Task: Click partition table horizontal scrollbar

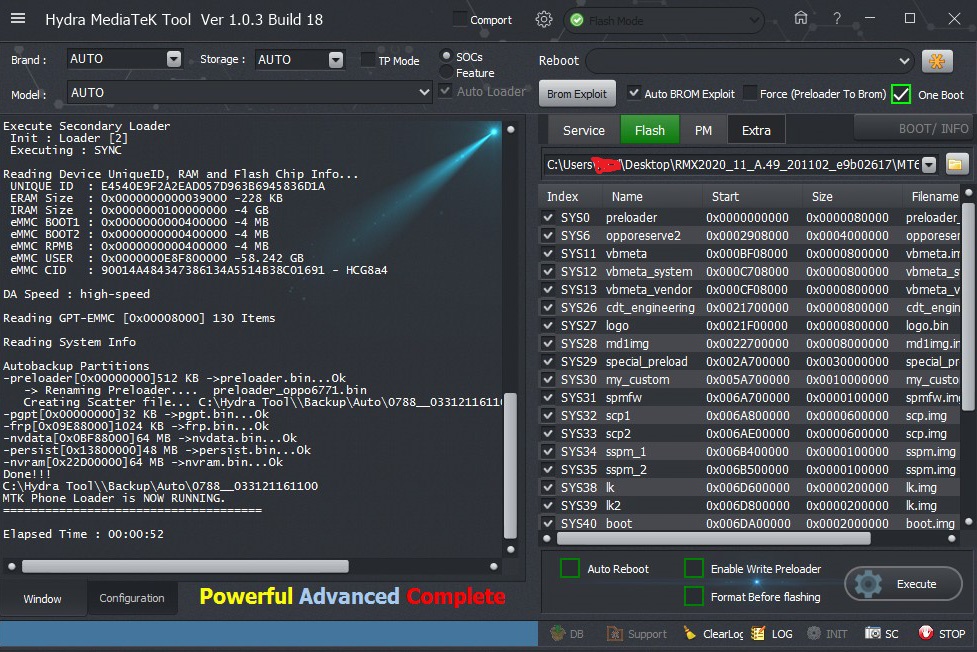Action: pos(713,539)
